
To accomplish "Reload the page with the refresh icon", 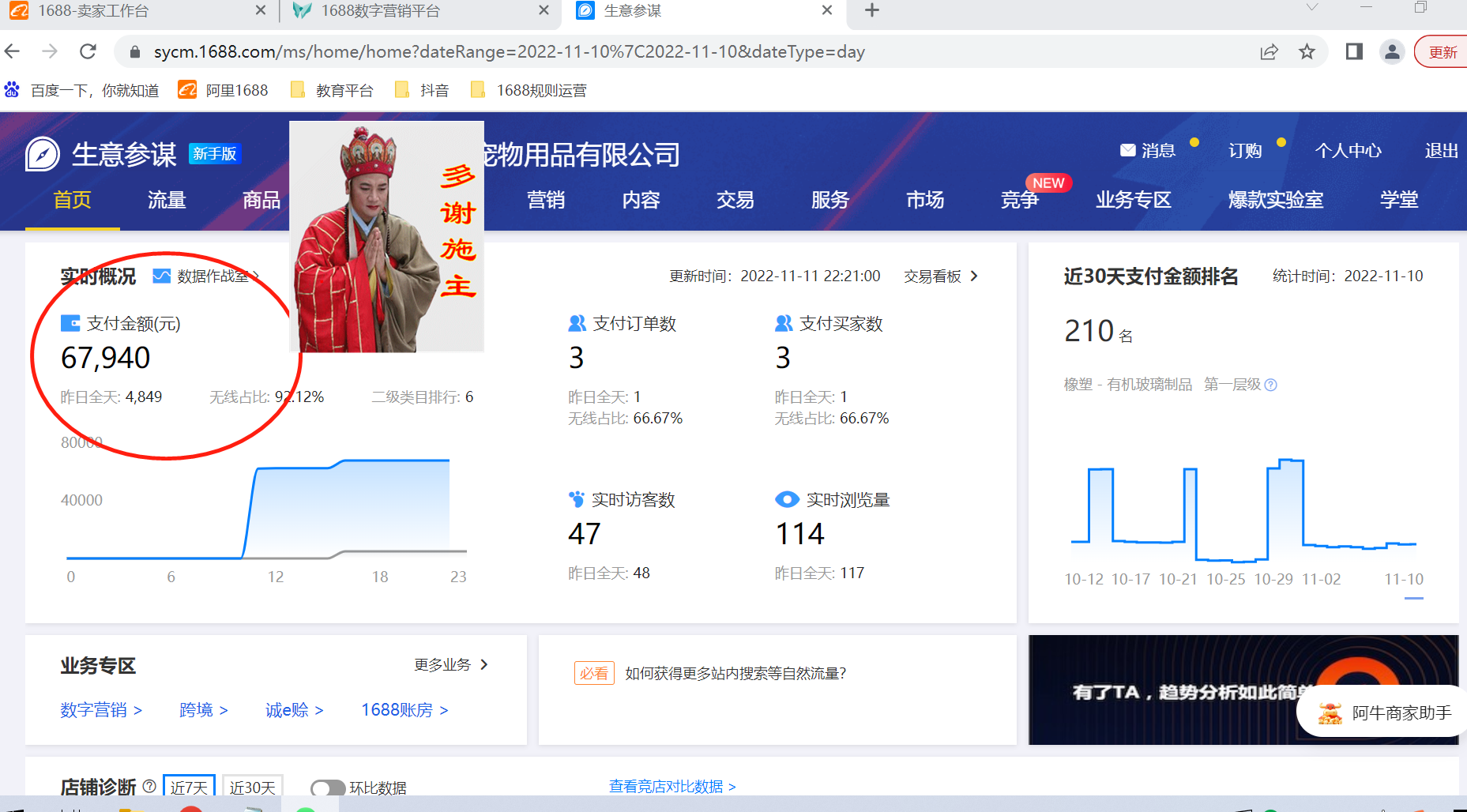I will pyautogui.click(x=88, y=52).
